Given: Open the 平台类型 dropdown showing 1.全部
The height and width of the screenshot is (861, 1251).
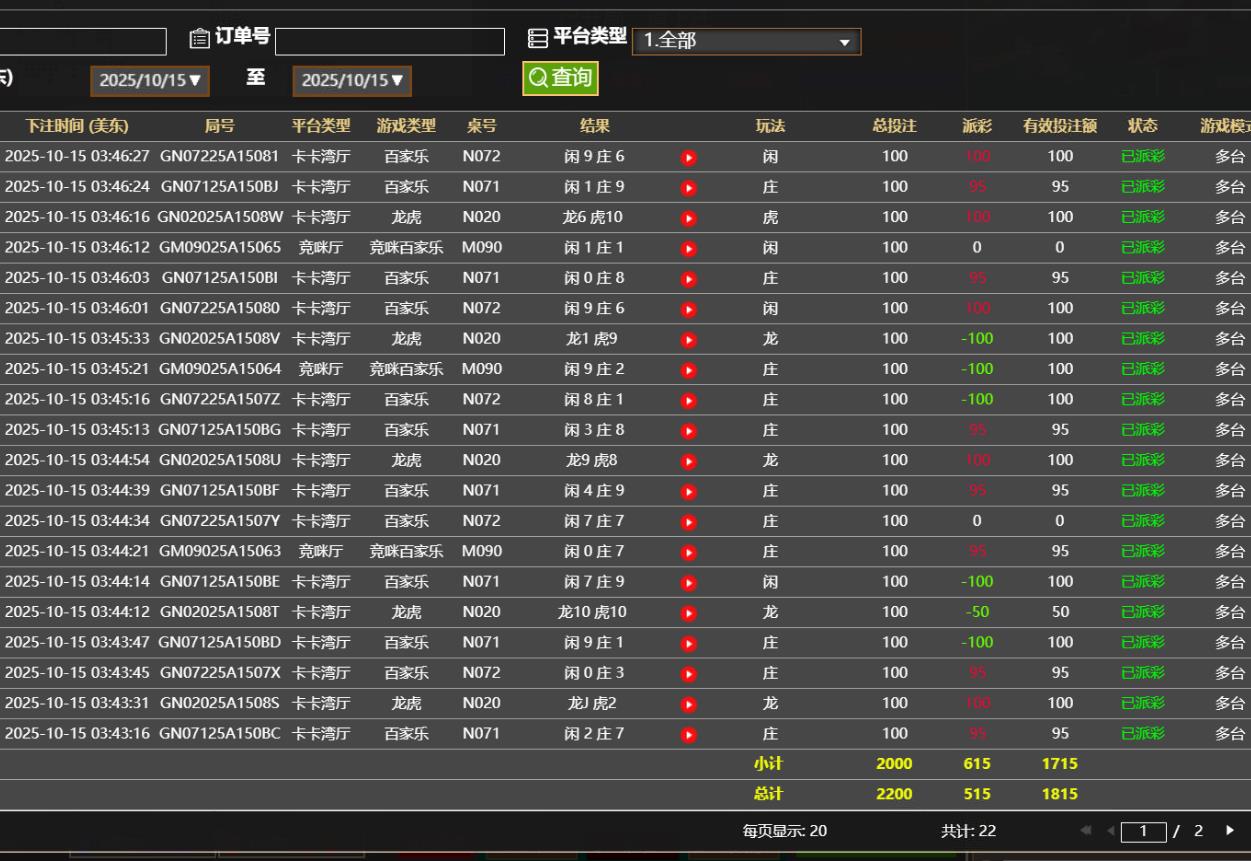Looking at the screenshot, I should 746,42.
